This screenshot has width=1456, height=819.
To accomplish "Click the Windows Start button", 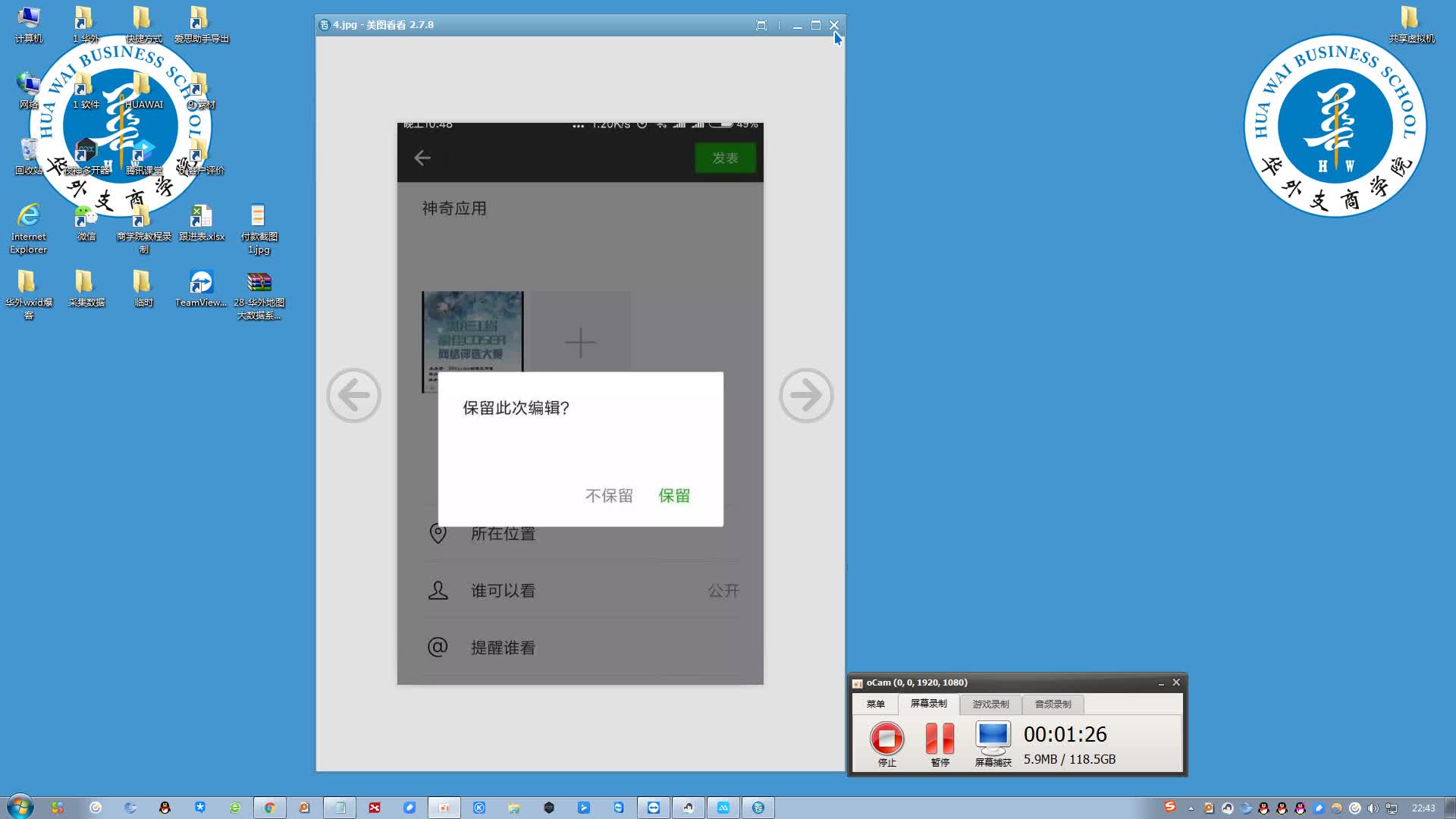I will pos(20,808).
